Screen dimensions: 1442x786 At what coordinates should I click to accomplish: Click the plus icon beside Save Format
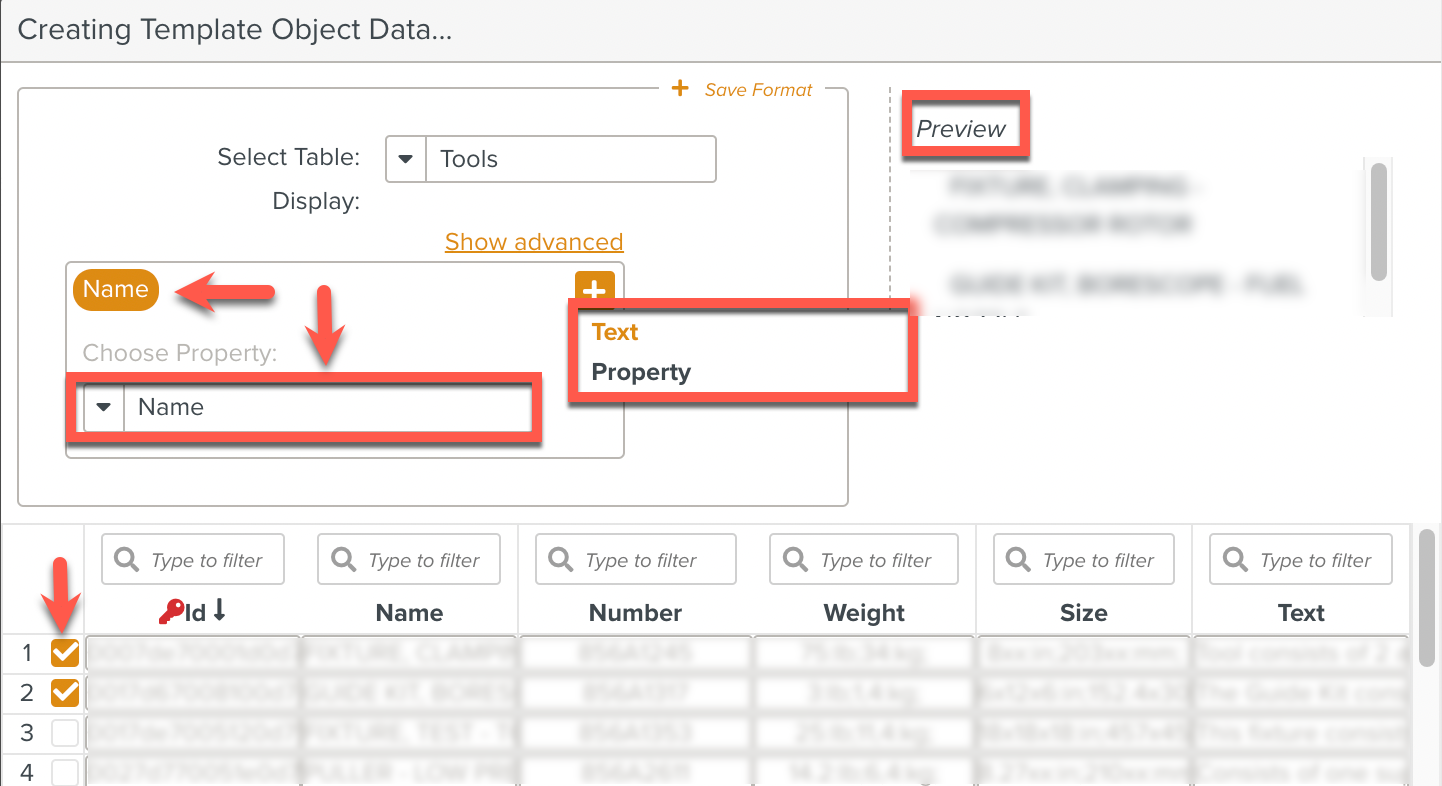[x=680, y=89]
